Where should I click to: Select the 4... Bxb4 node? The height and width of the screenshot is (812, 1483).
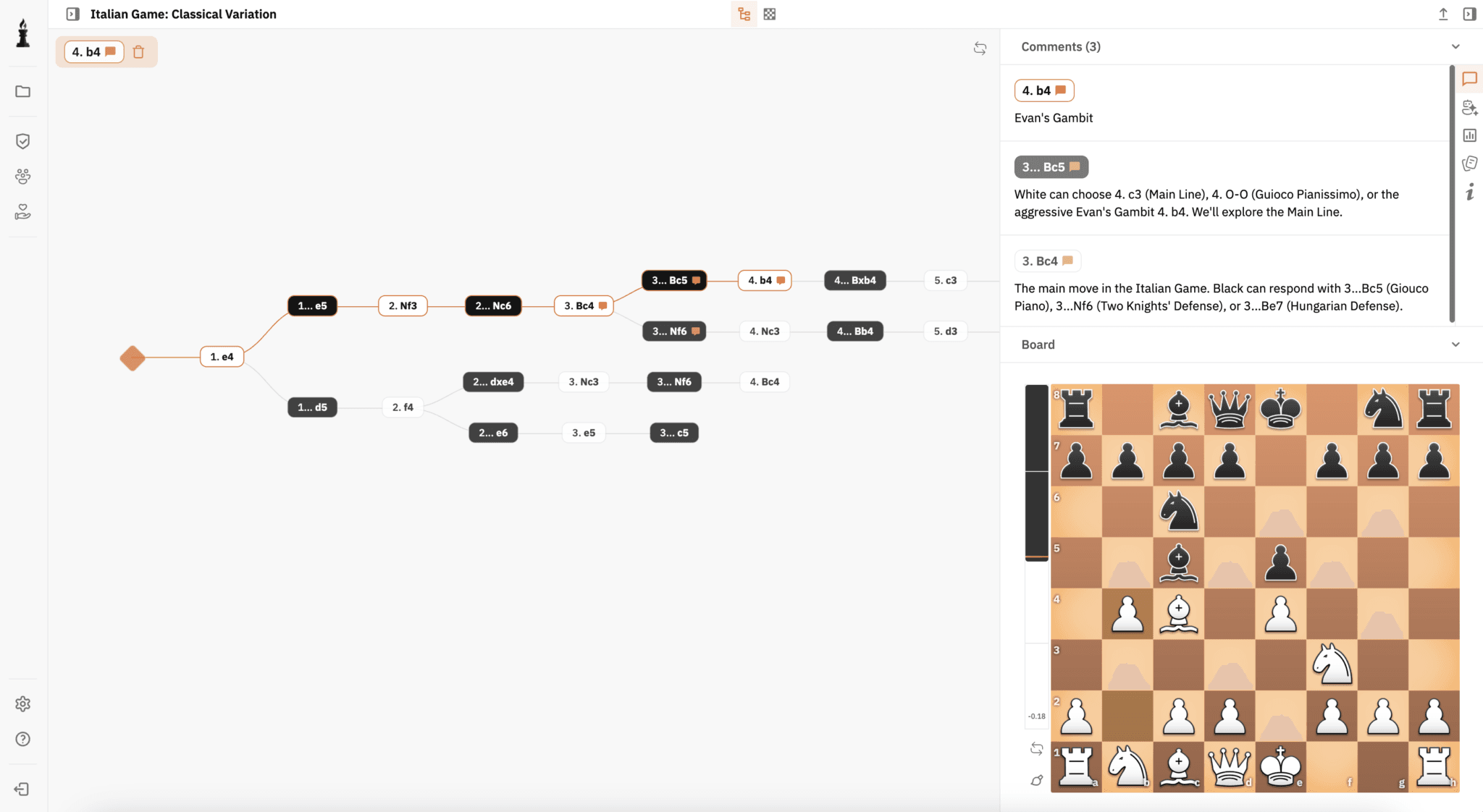855,280
